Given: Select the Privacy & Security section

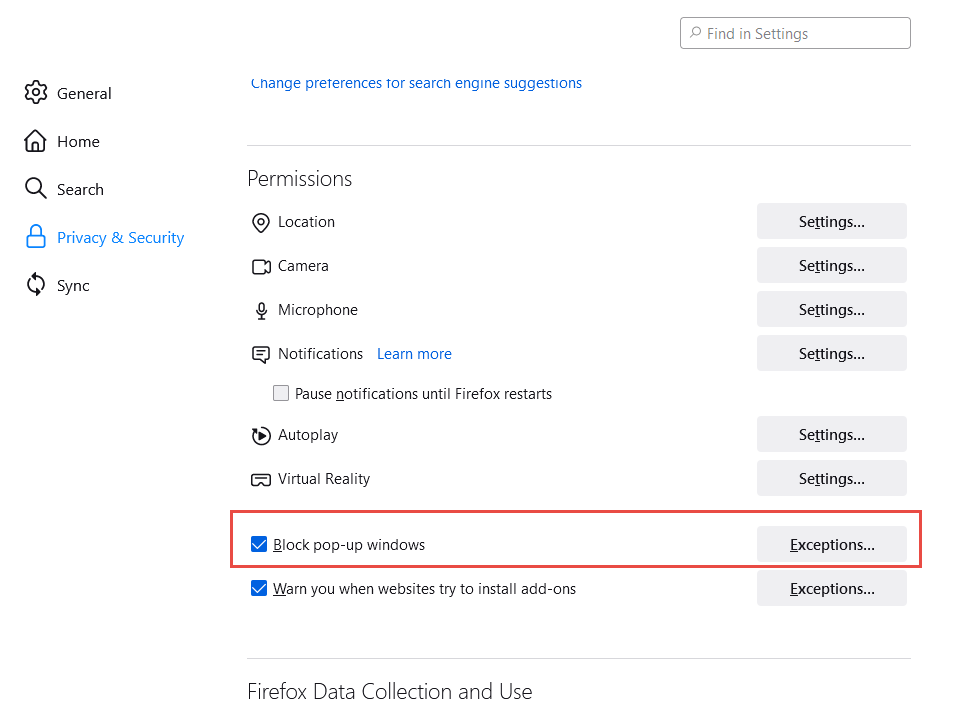Looking at the screenshot, I should click(120, 237).
